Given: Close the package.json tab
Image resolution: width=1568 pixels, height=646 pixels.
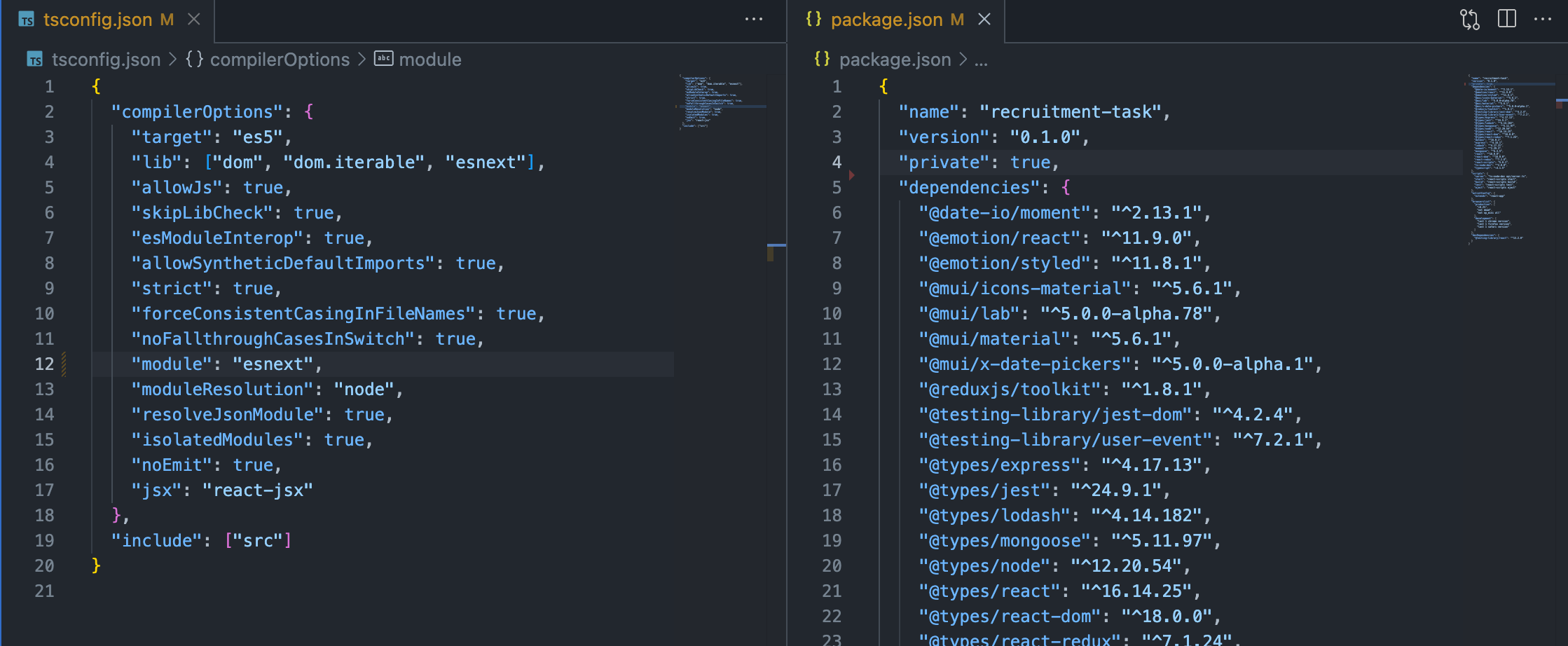Looking at the screenshot, I should pos(984,20).
